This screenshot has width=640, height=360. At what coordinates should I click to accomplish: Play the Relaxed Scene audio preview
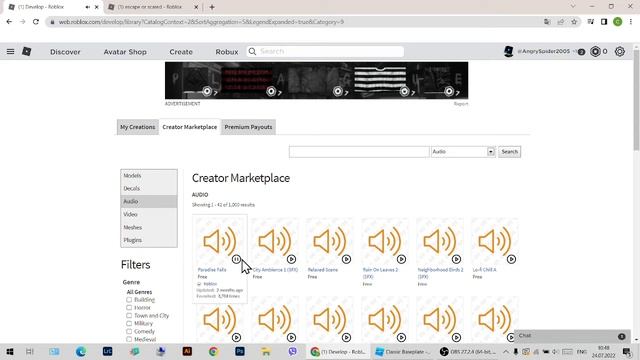click(346, 259)
